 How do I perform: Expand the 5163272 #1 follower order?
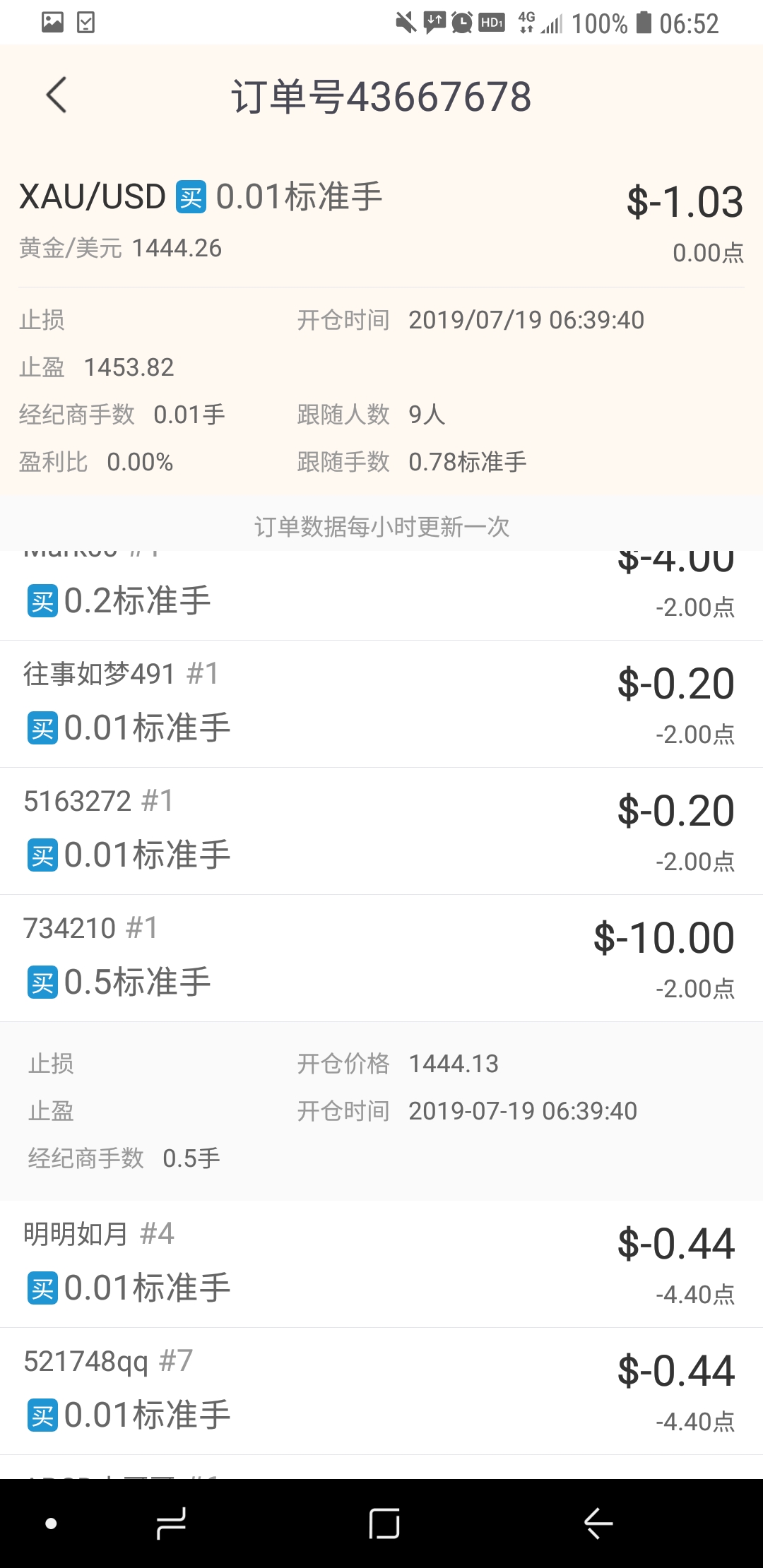pyautogui.click(x=381, y=831)
